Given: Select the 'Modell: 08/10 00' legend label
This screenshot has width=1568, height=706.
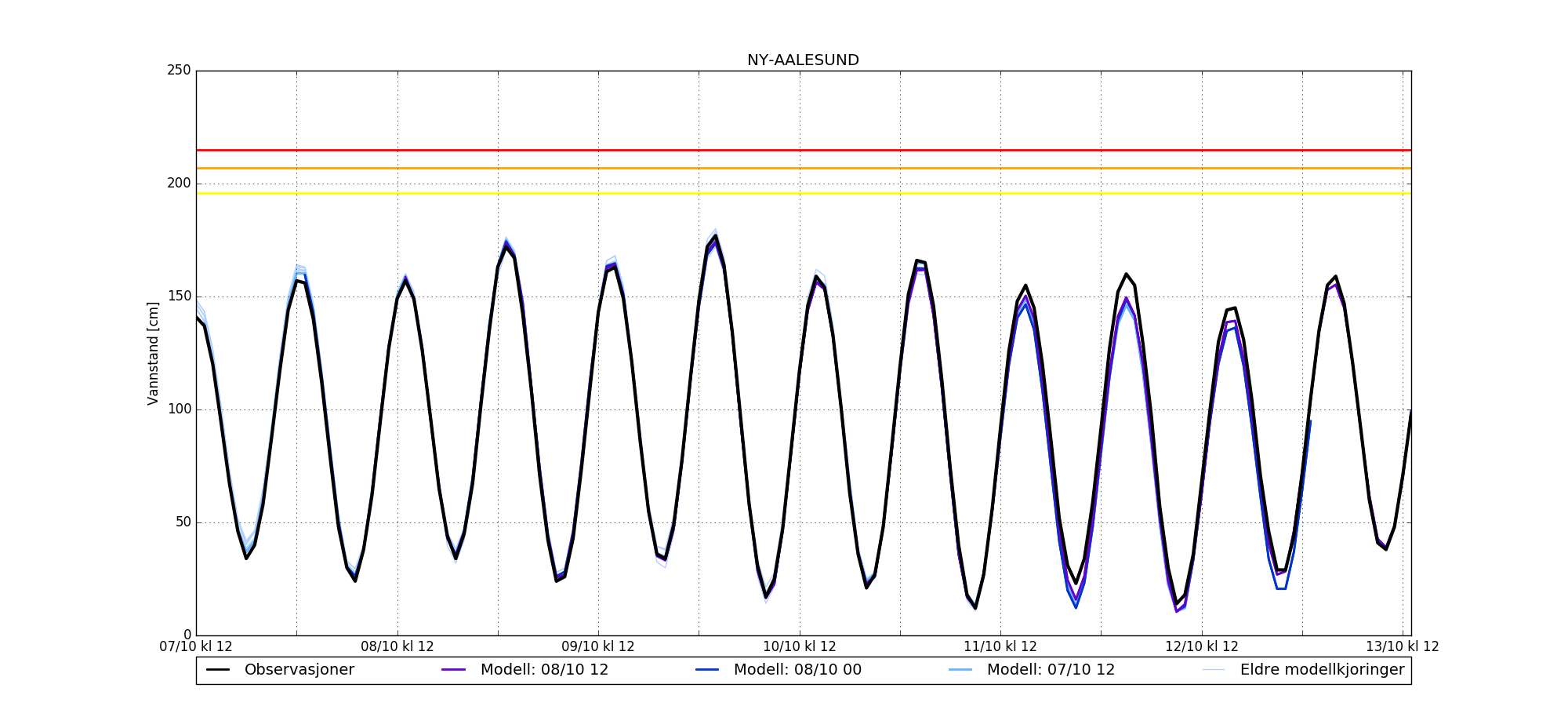Looking at the screenshot, I should point(797,670).
